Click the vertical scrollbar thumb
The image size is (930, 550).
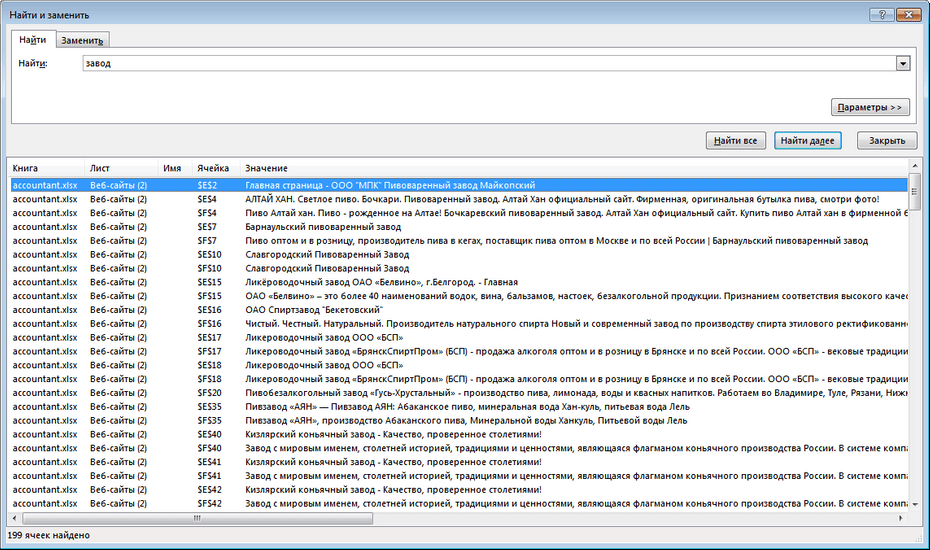[915, 191]
